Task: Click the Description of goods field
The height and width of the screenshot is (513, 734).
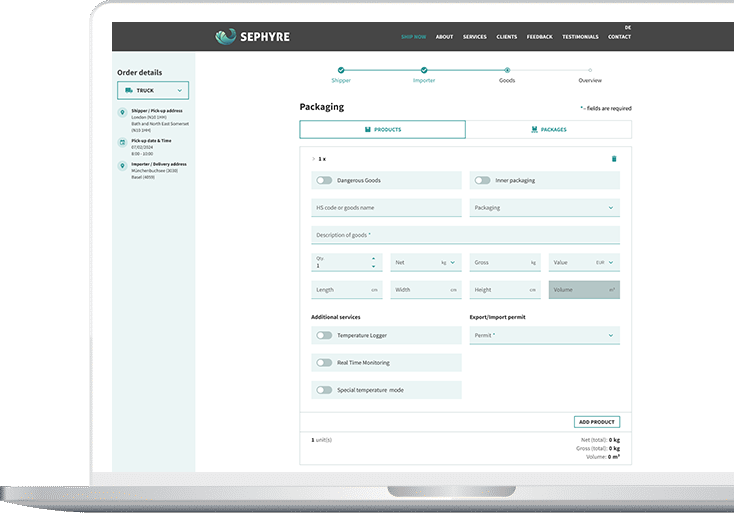Action: (465, 235)
